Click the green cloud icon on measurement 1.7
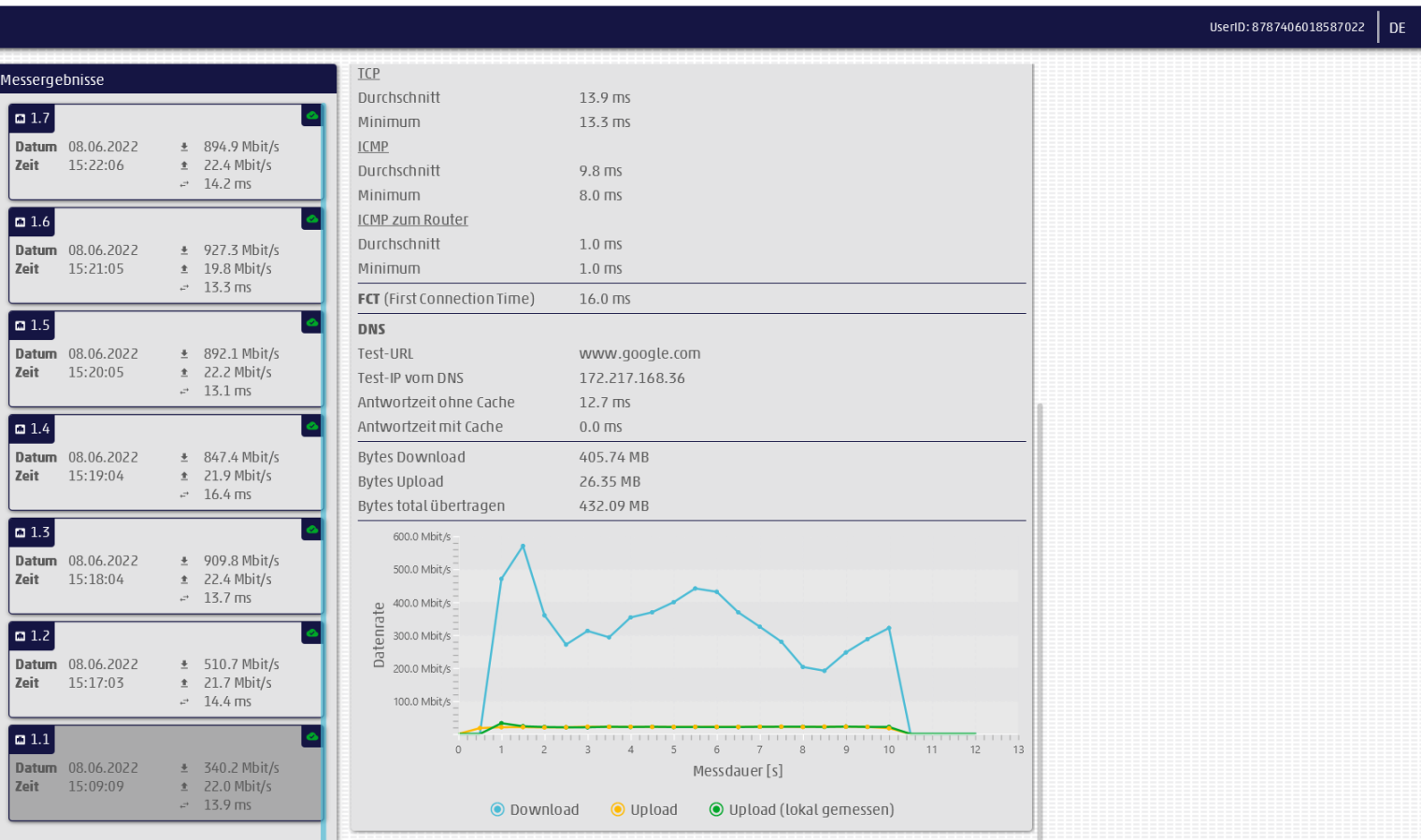This screenshot has height=840, width=1421. pyautogui.click(x=312, y=116)
